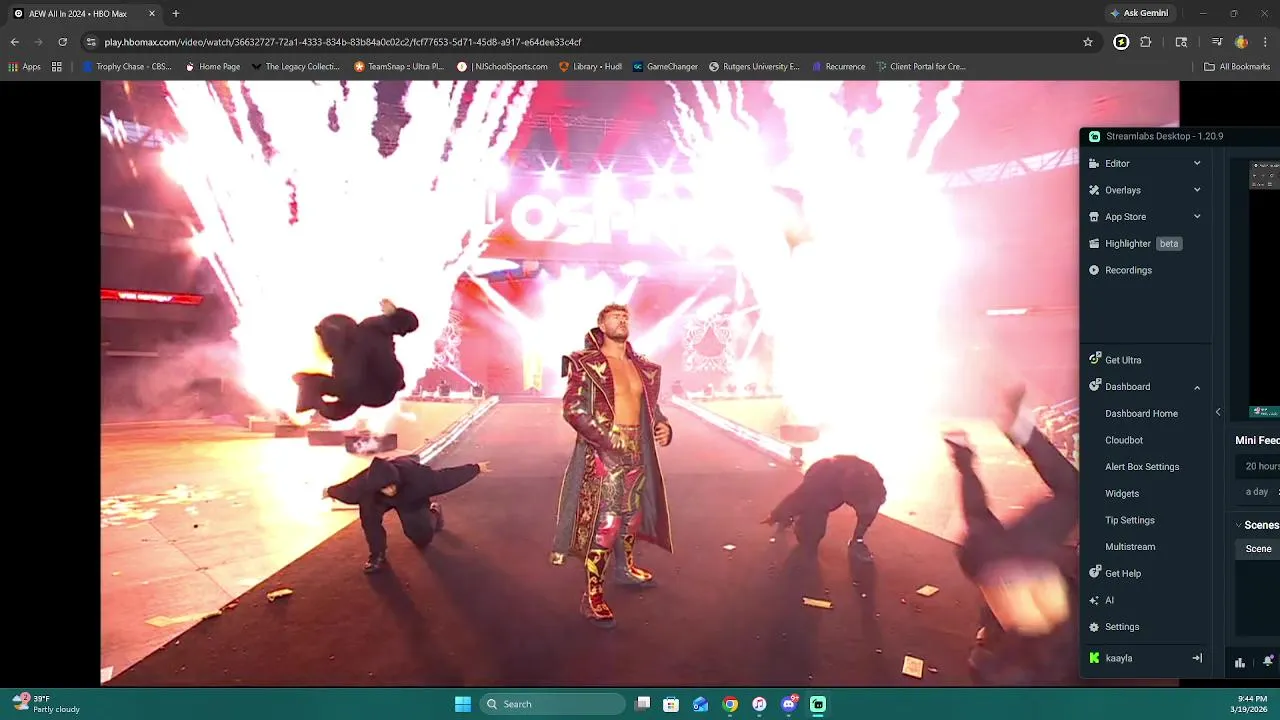Open Widgets in the Dashboard list
The width and height of the screenshot is (1280, 720).
(x=1122, y=493)
